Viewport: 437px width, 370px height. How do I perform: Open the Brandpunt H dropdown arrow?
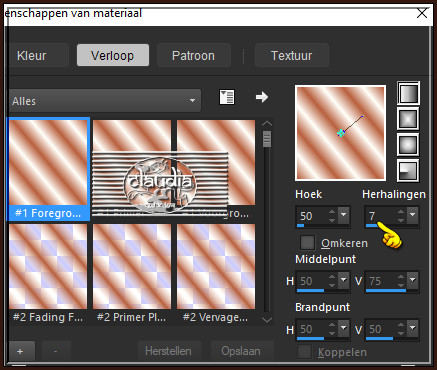click(x=343, y=329)
